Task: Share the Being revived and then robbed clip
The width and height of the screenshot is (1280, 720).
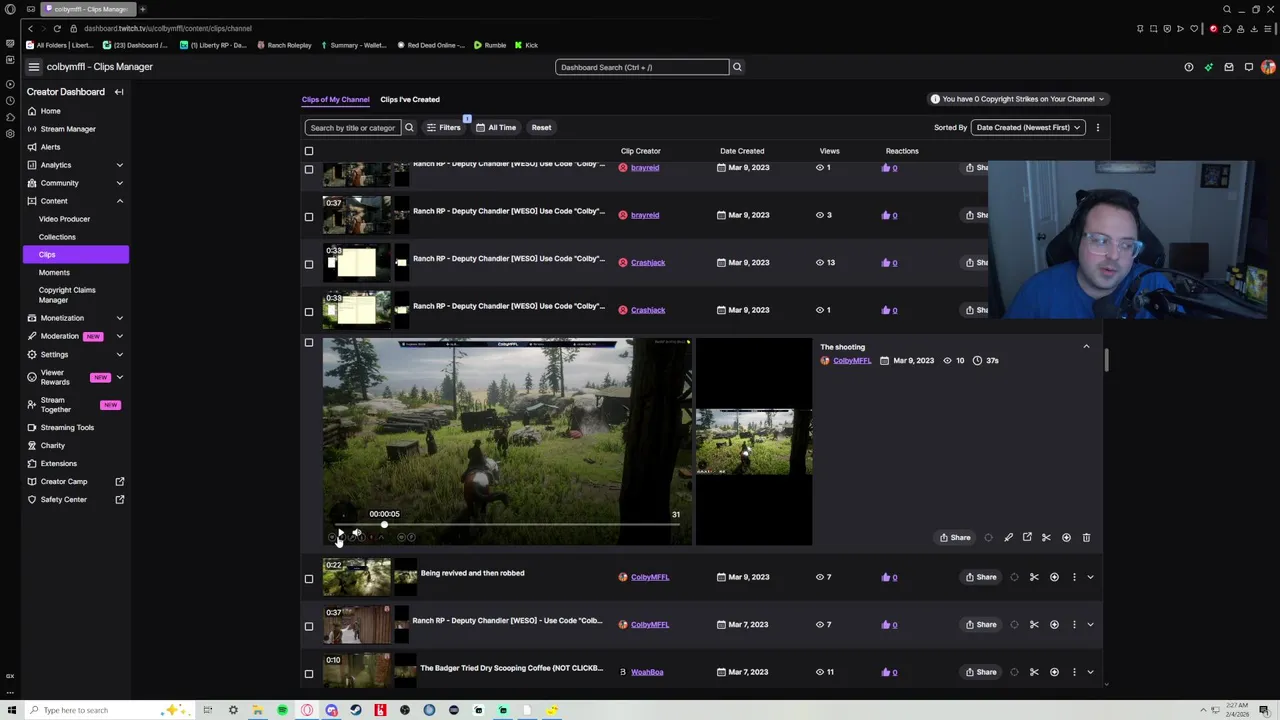Action: pos(980,577)
